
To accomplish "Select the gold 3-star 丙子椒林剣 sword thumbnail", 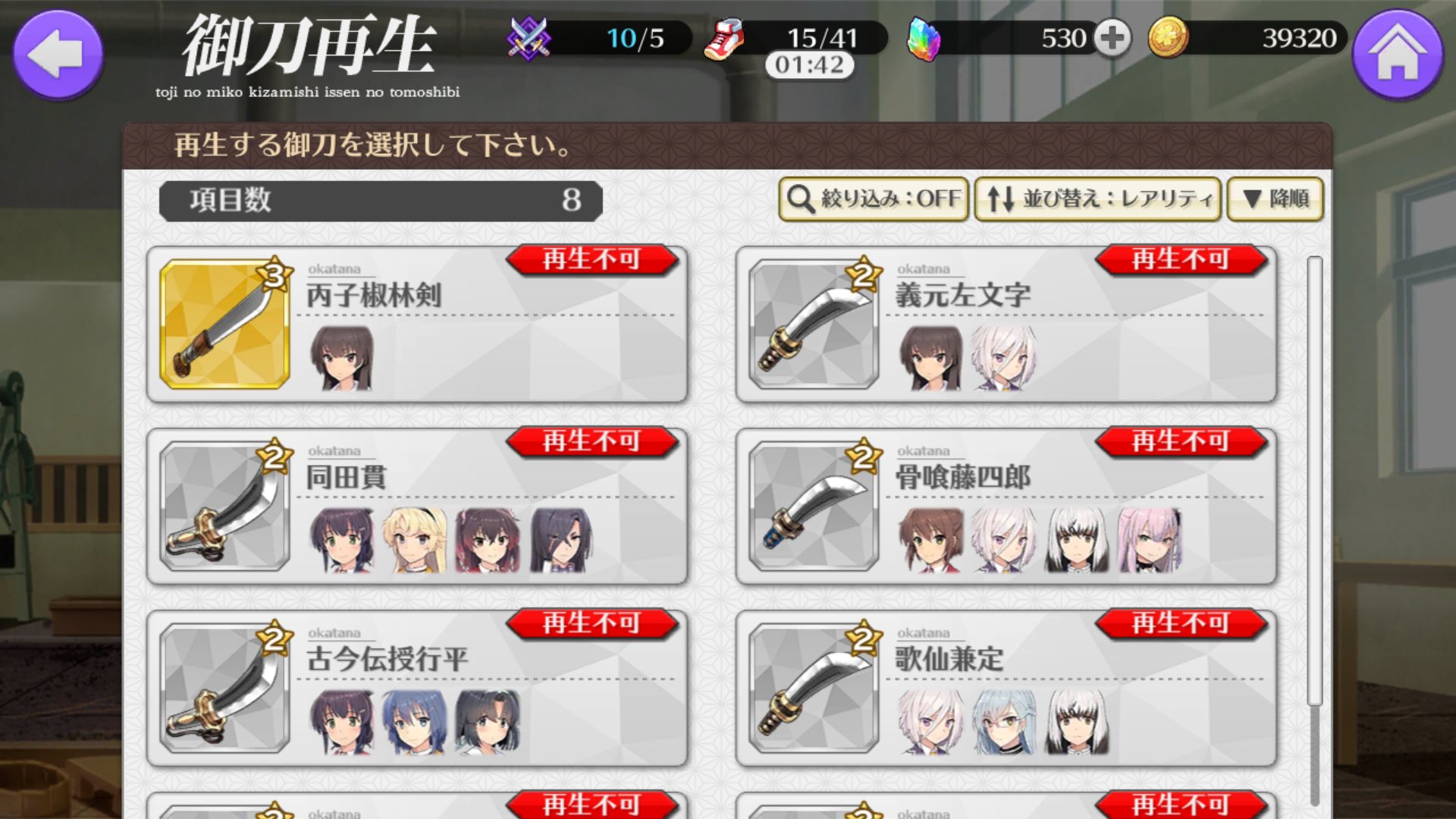I will pyautogui.click(x=224, y=325).
